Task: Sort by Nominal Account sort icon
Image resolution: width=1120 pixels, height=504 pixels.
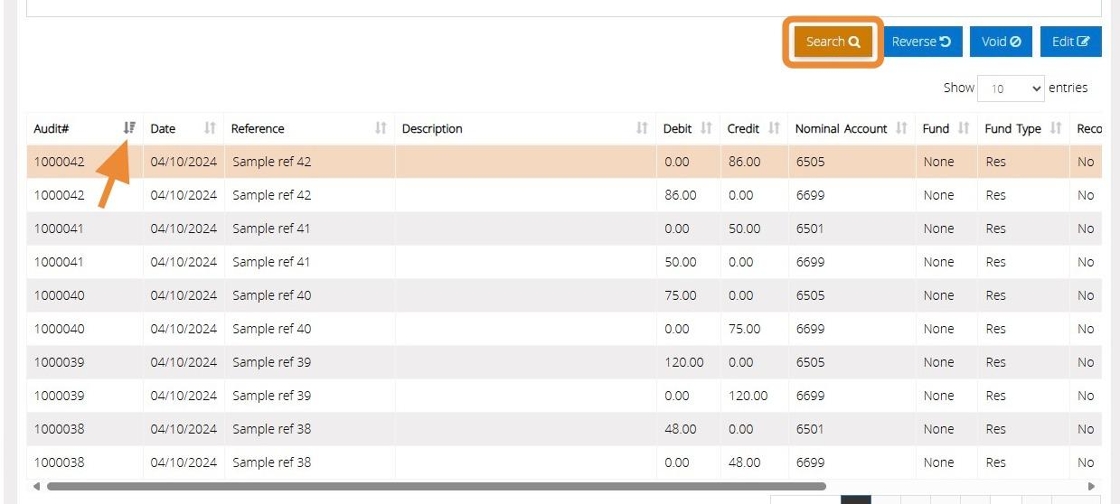Action: click(901, 128)
